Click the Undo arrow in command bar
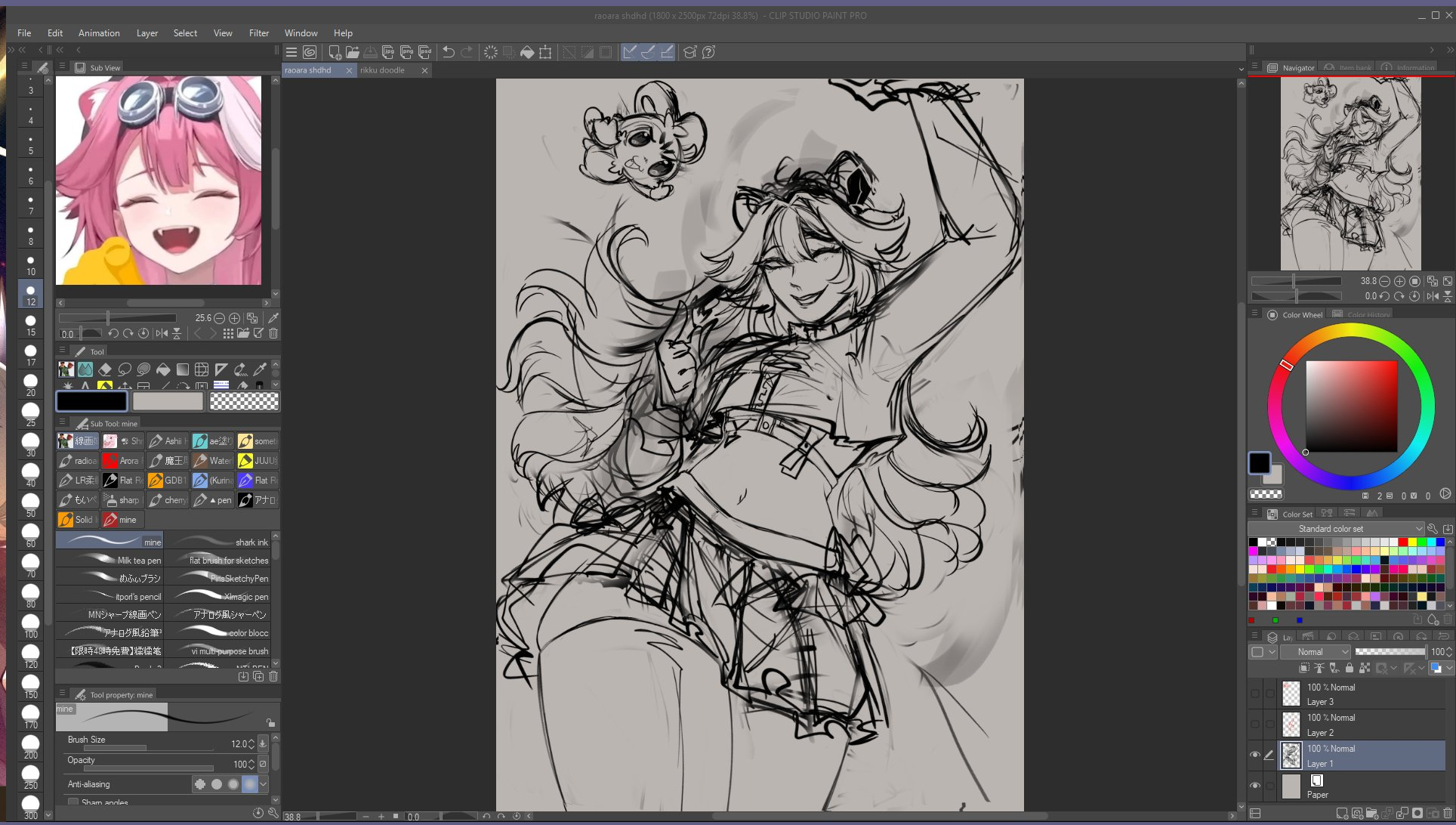Image resolution: width=1456 pixels, height=825 pixels. pos(449,52)
